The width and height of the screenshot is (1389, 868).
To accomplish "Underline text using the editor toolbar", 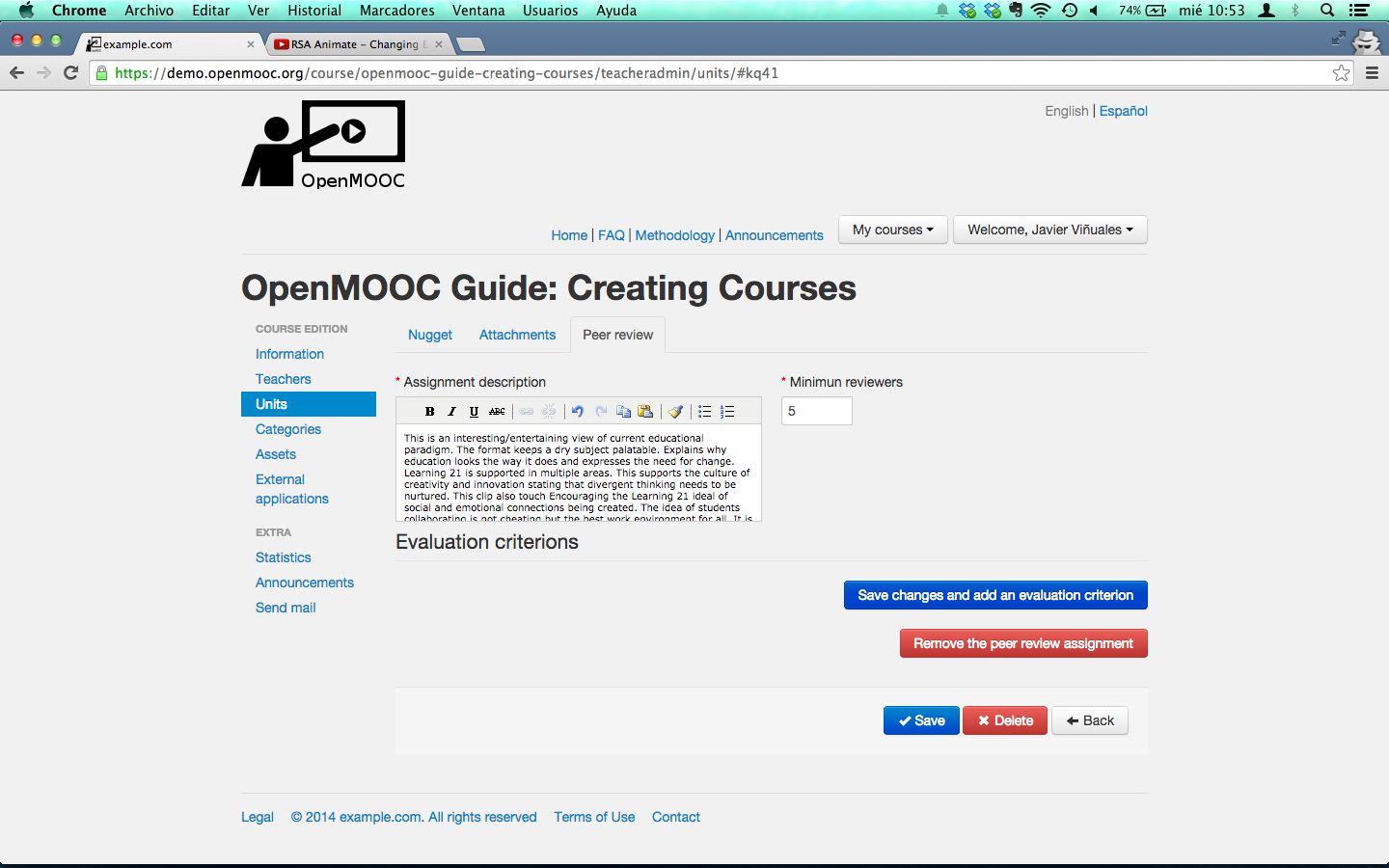I will coord(474,411).
